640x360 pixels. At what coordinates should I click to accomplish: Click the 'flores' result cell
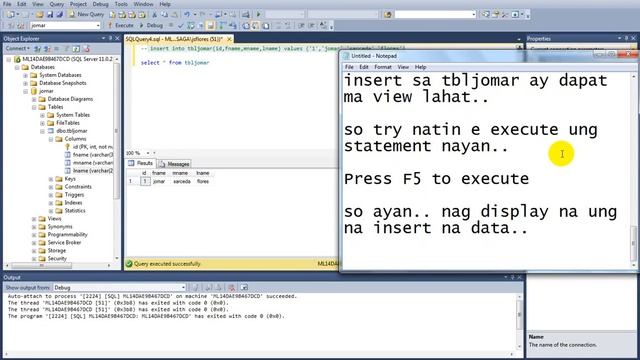pos(202,181)
